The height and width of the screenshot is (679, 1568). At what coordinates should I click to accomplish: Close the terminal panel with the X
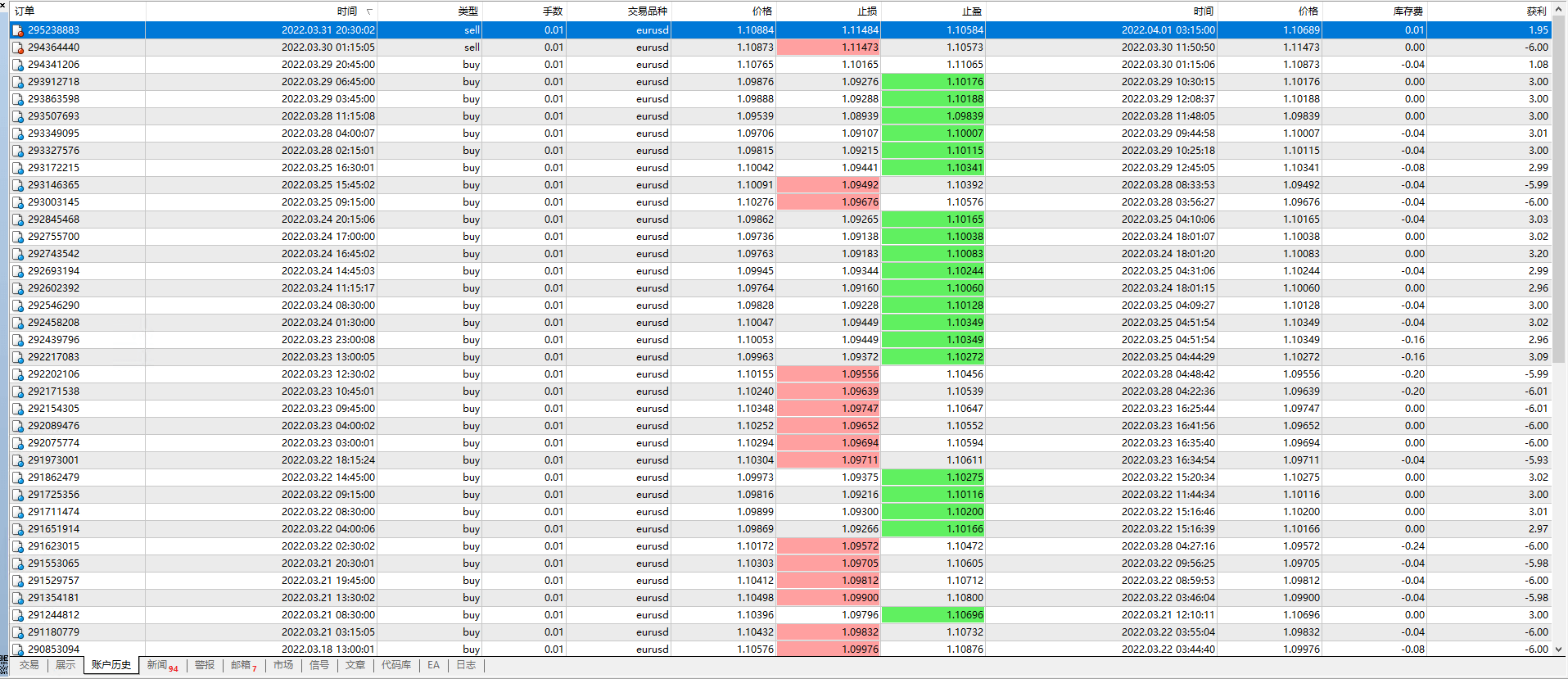coord(4,5)
